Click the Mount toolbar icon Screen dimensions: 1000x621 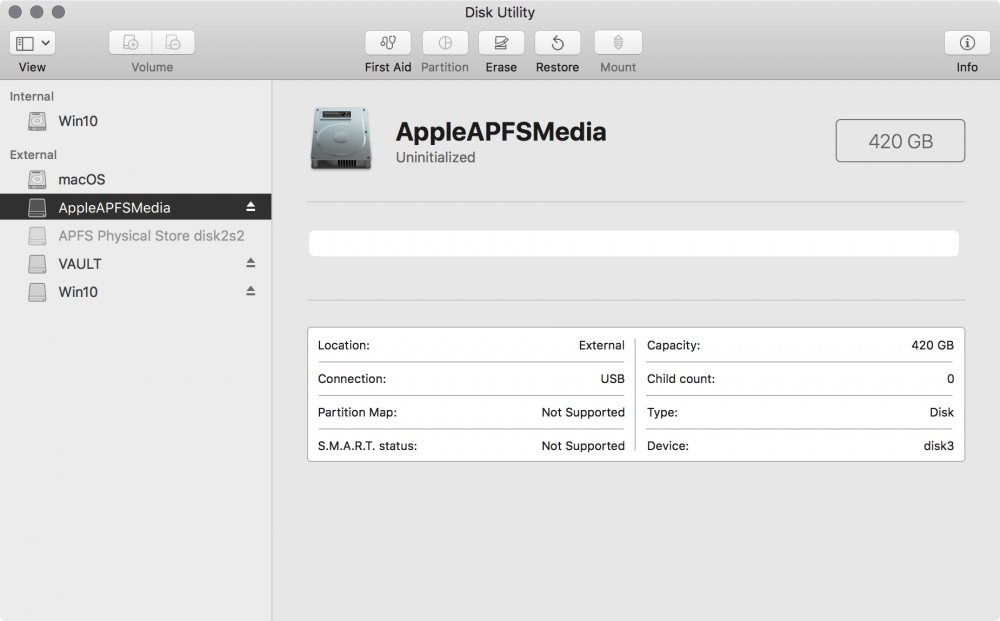click(618, 43)
